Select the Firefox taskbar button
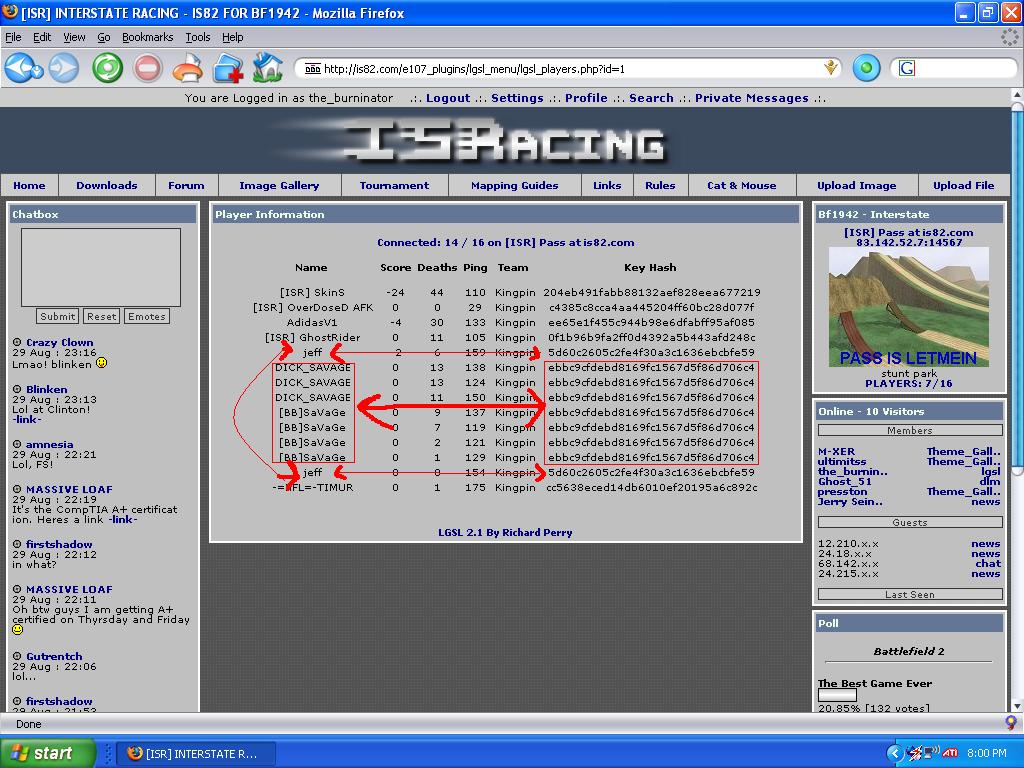Viewport: 1024px width, 768px height. (x=196, y=754)
